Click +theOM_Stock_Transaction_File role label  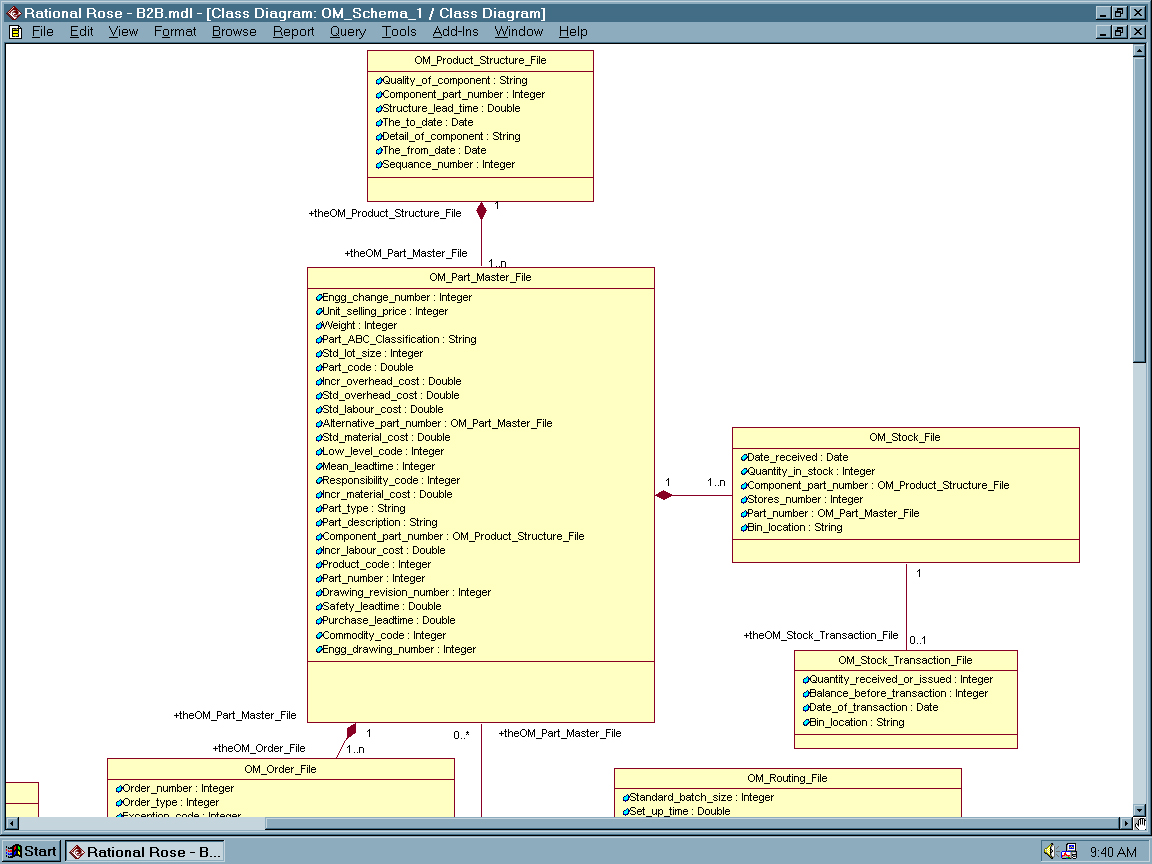[x=821, y=635]
